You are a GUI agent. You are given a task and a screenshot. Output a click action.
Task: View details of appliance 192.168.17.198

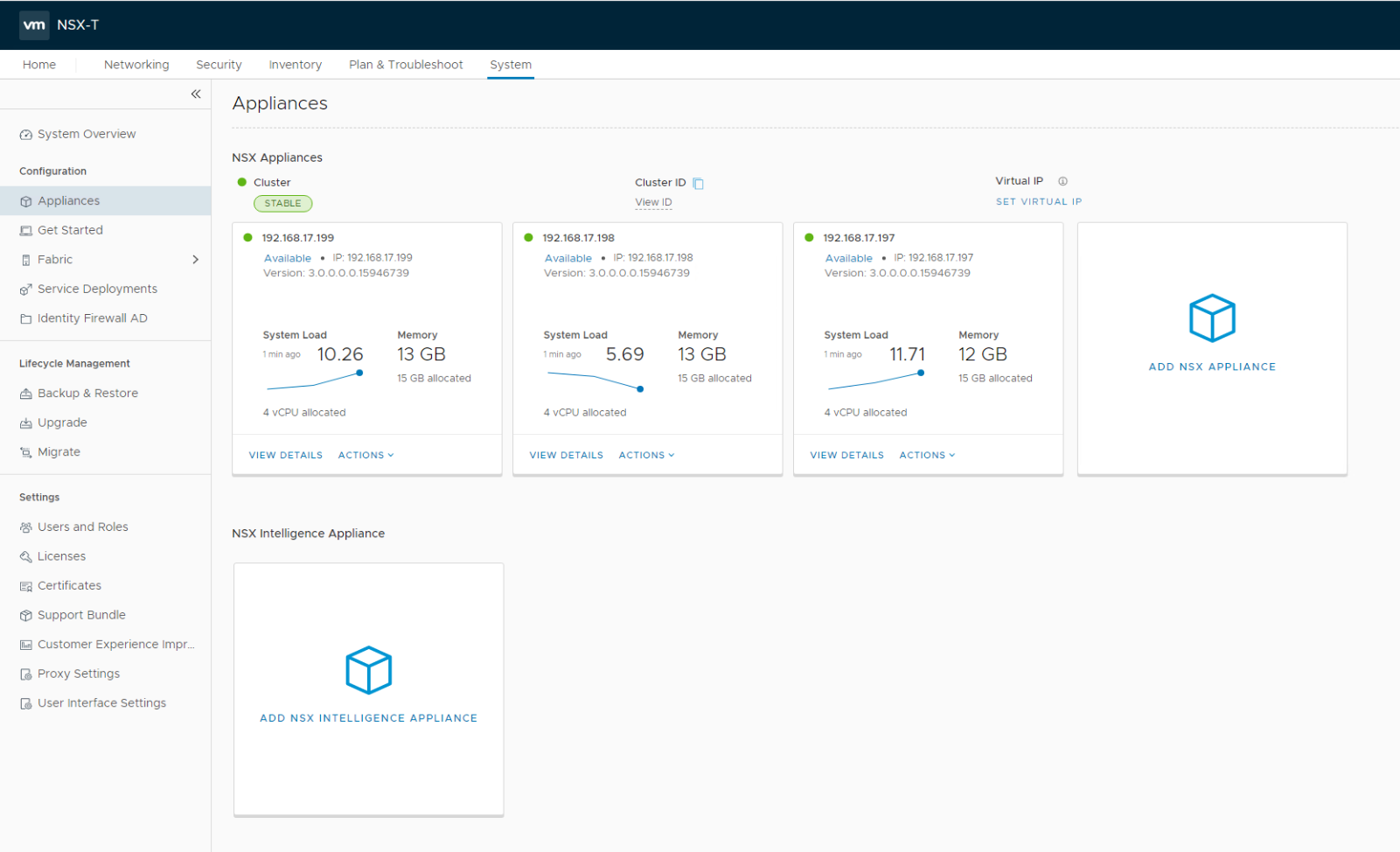tap(566, 455)
